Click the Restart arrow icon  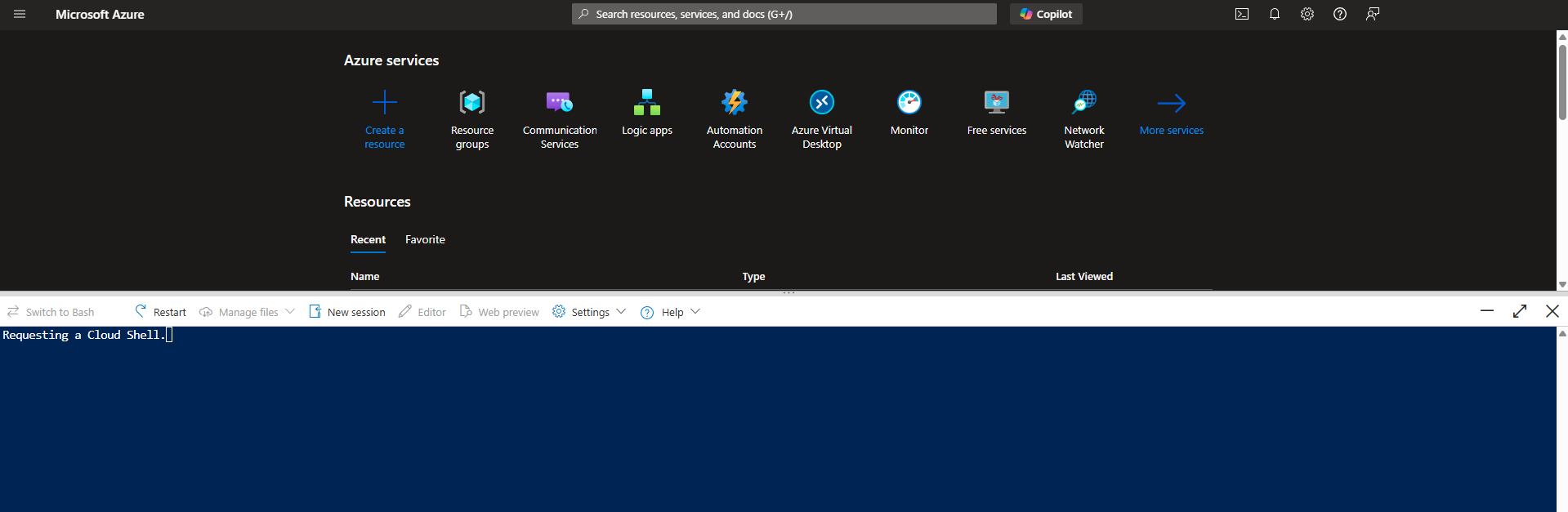(141, 311)
